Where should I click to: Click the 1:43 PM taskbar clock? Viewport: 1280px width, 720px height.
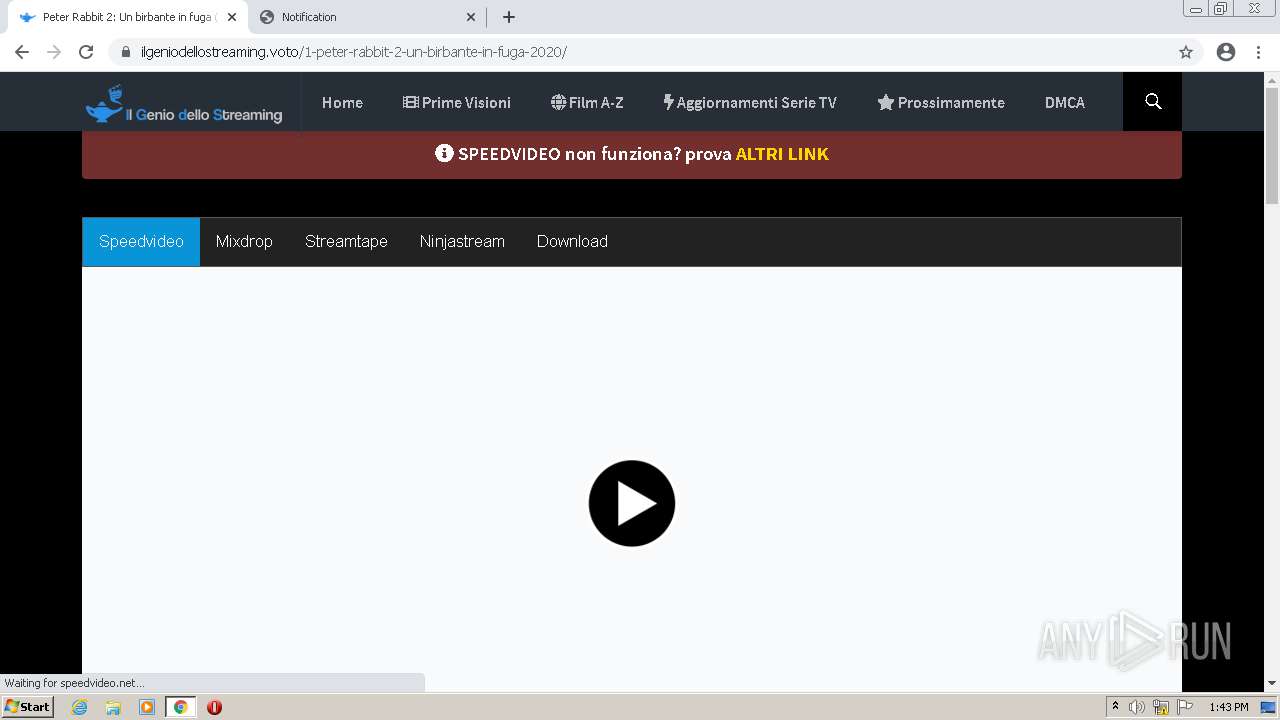tap(1228, 707)
